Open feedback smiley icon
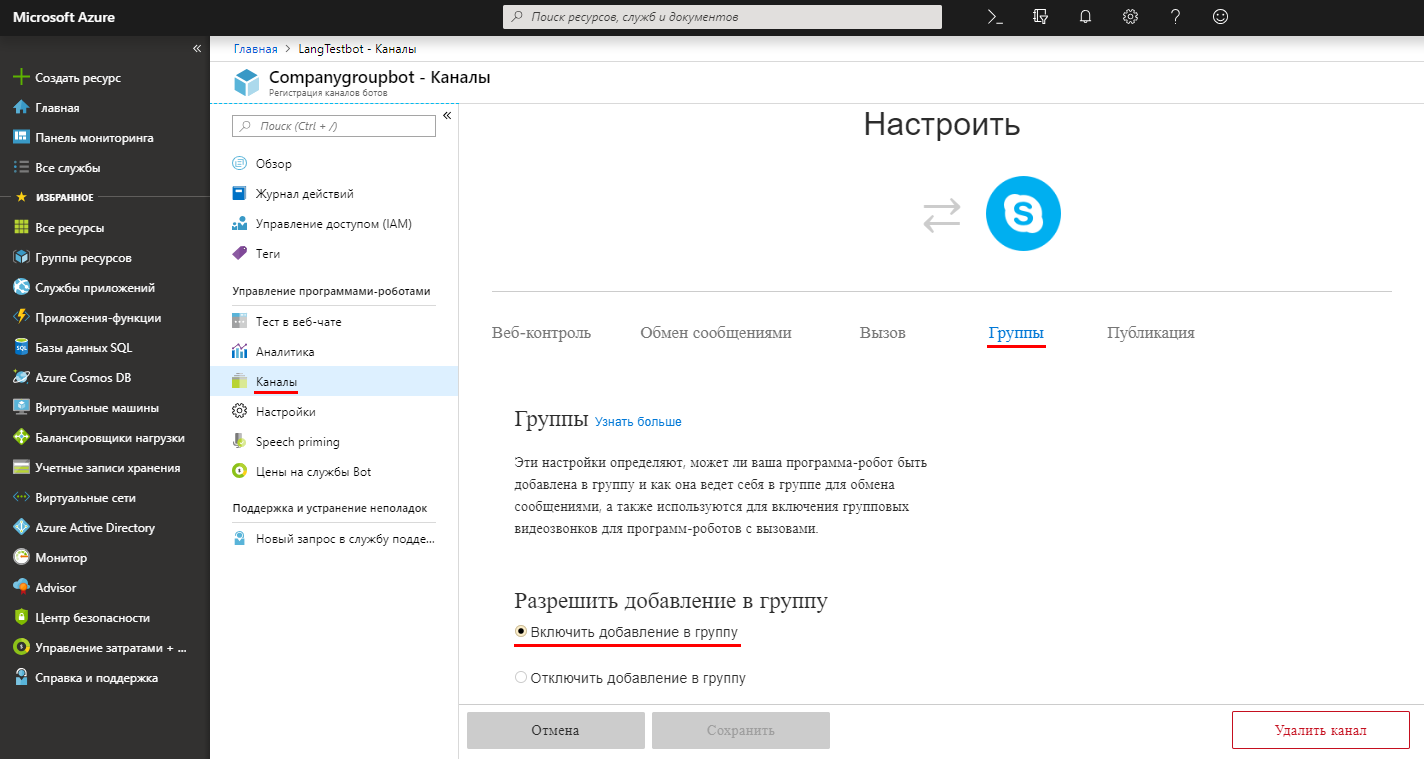Screen dimensions: 1424x759 1219,17
